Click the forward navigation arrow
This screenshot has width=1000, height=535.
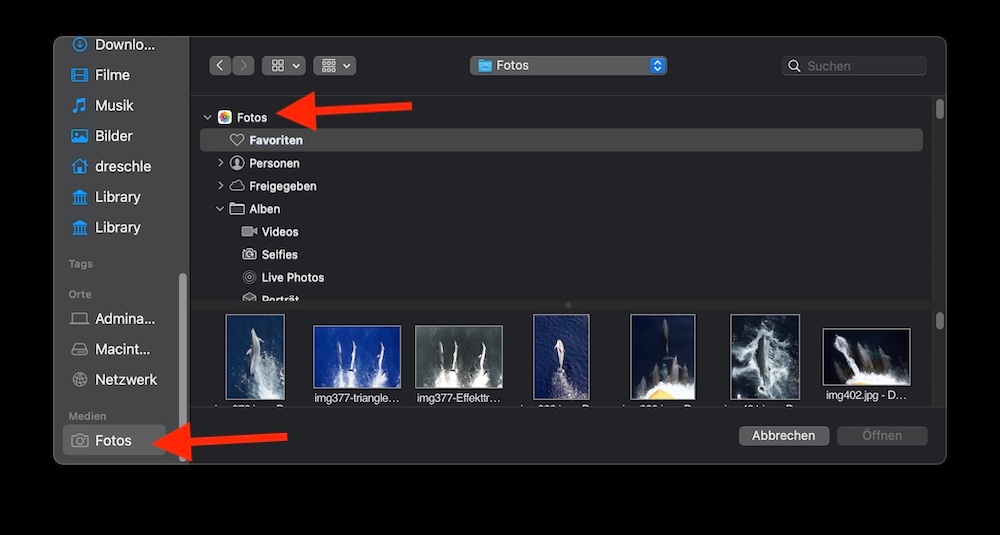[243, 66]
